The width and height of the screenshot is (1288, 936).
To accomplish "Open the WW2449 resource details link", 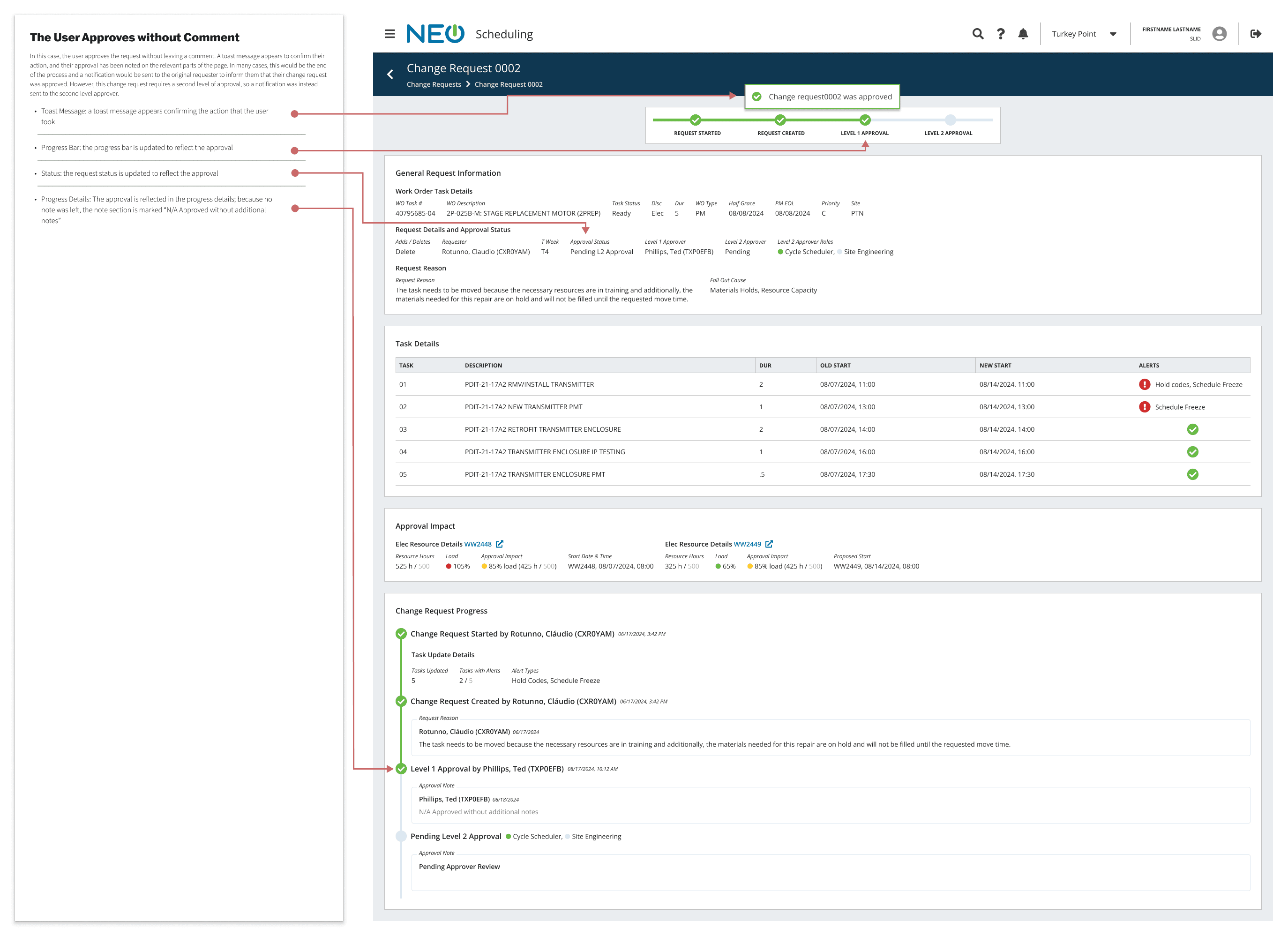I will coord(747,544).
